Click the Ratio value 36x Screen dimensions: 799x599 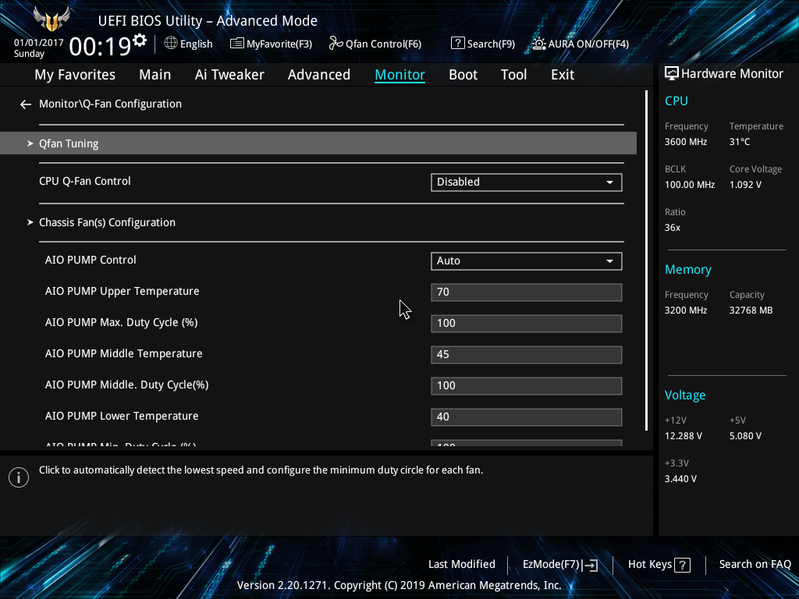[672, 228]
